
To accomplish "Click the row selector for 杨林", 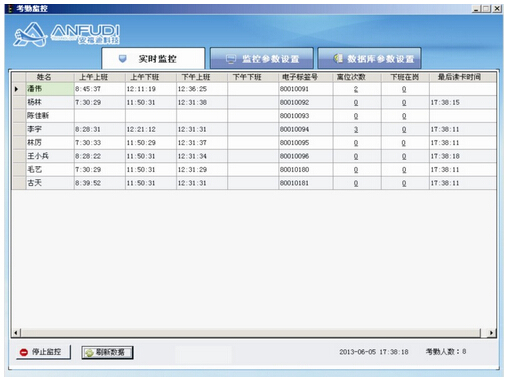I will pos(19,102).
